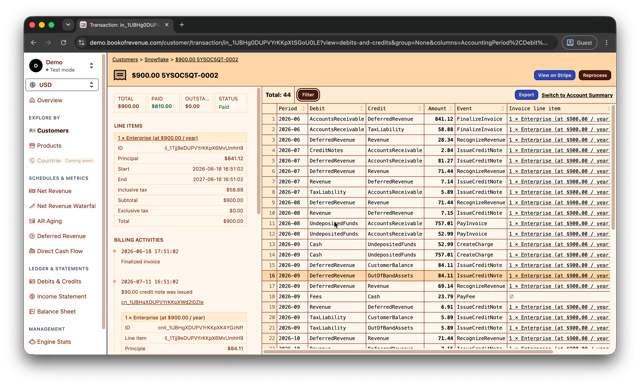Screen dimensions: 640x386
Task: Open the Guest profile button
Action: (x=580, y=42)
